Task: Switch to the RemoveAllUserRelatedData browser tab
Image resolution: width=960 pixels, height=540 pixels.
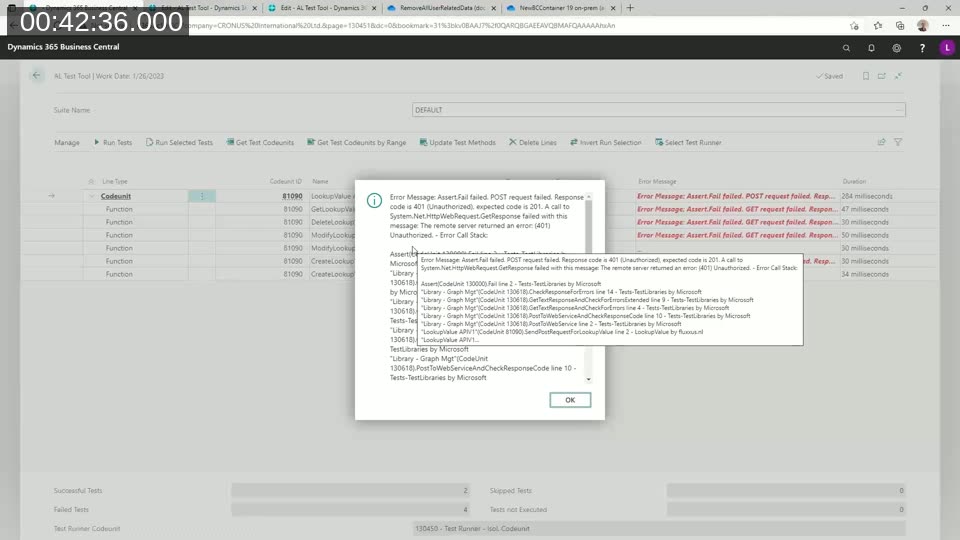Action: [x=442, y=8]
